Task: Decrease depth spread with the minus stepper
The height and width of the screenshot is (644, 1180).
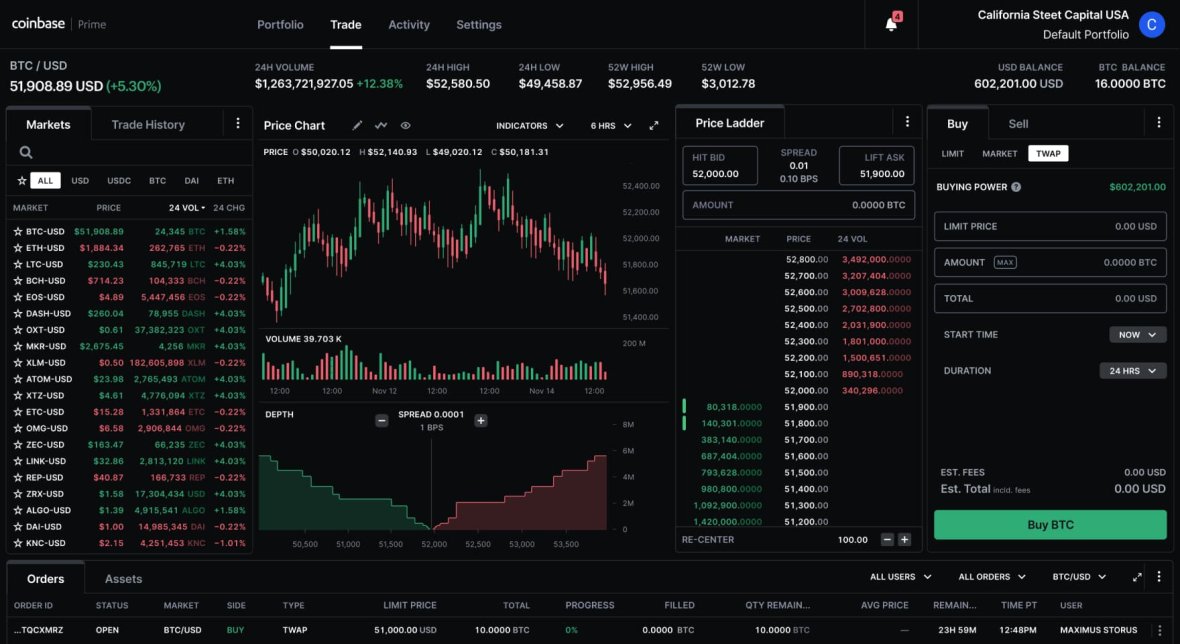Action: [382, 421]
